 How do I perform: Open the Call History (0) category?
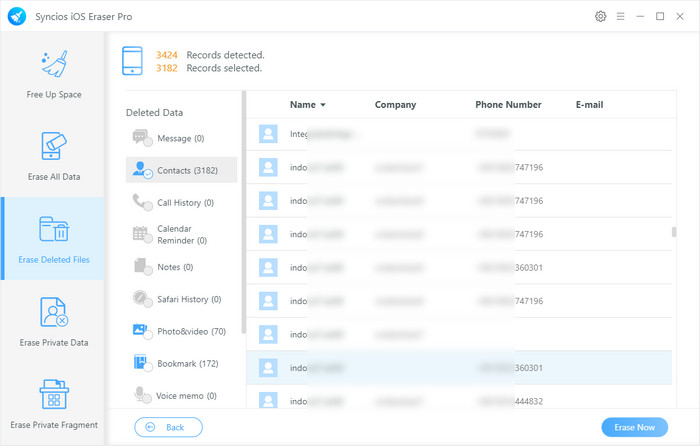(181, 202)
